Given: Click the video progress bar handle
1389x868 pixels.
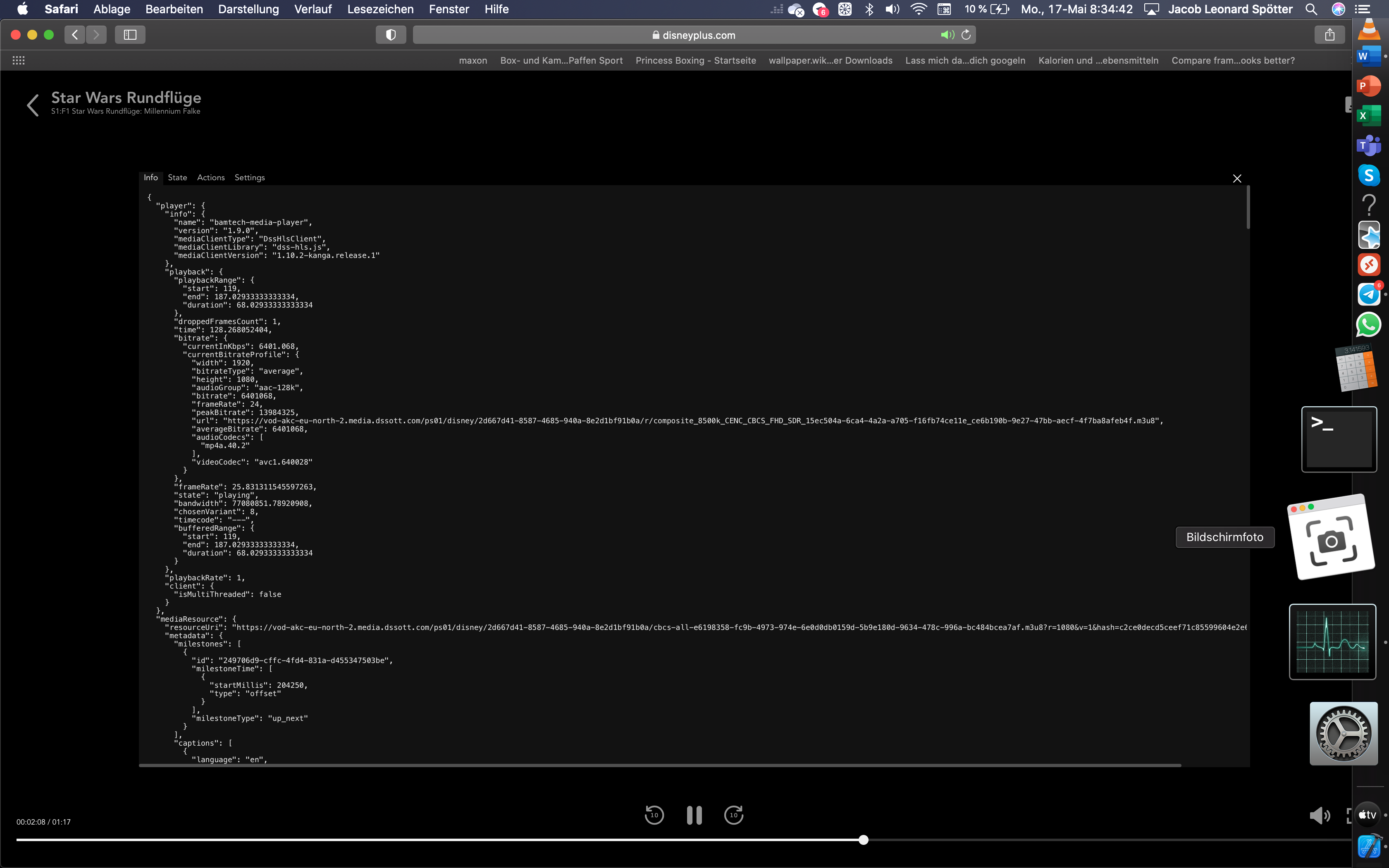Looking at the screenshot, I should pos(863,840).
